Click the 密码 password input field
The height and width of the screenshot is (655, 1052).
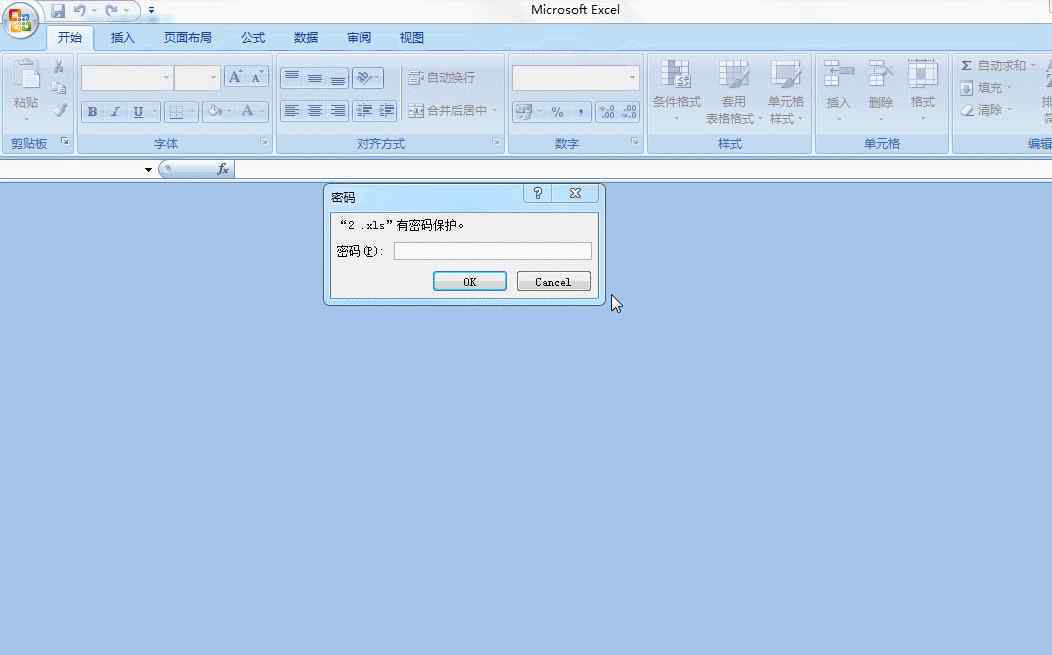click(492, 251)
